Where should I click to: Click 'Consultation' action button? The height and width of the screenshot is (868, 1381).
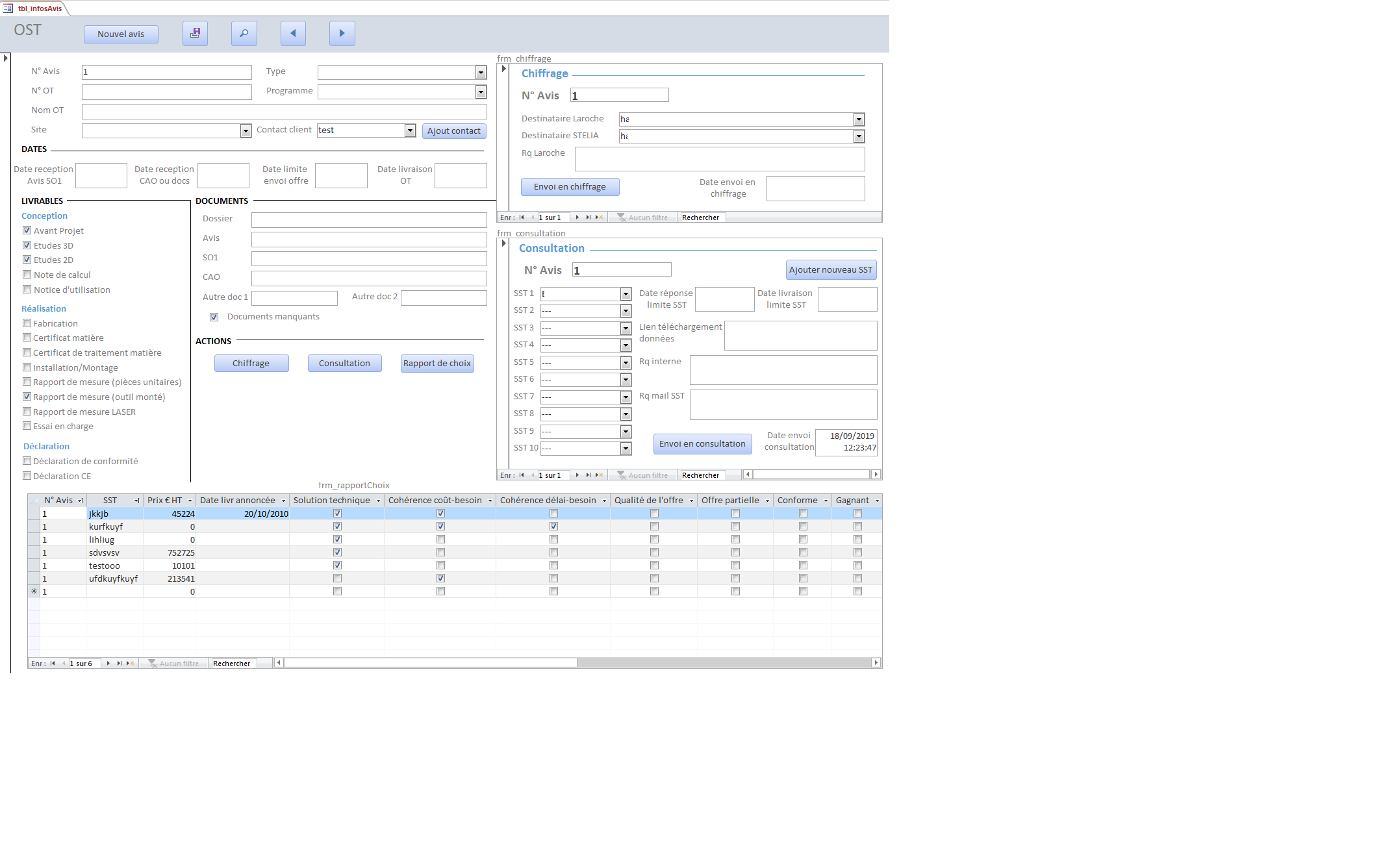[x=344, y=362]
